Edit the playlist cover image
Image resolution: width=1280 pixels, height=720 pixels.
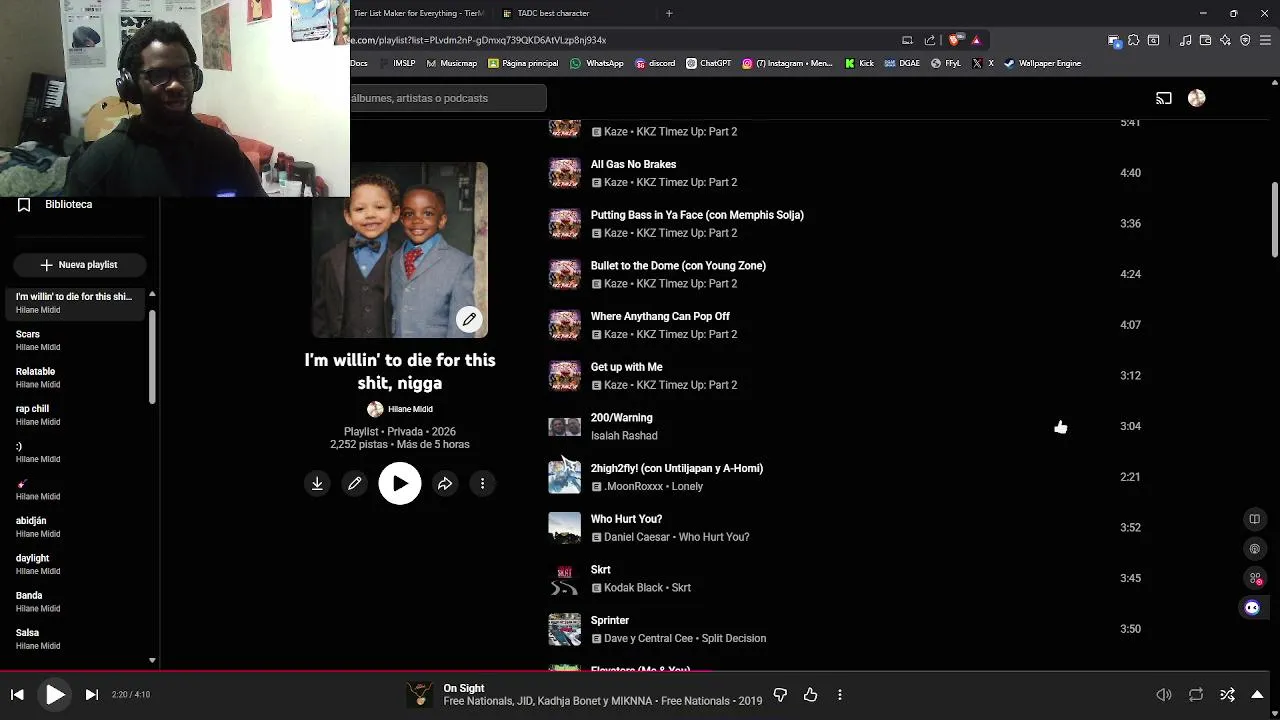tap(469, 320)
